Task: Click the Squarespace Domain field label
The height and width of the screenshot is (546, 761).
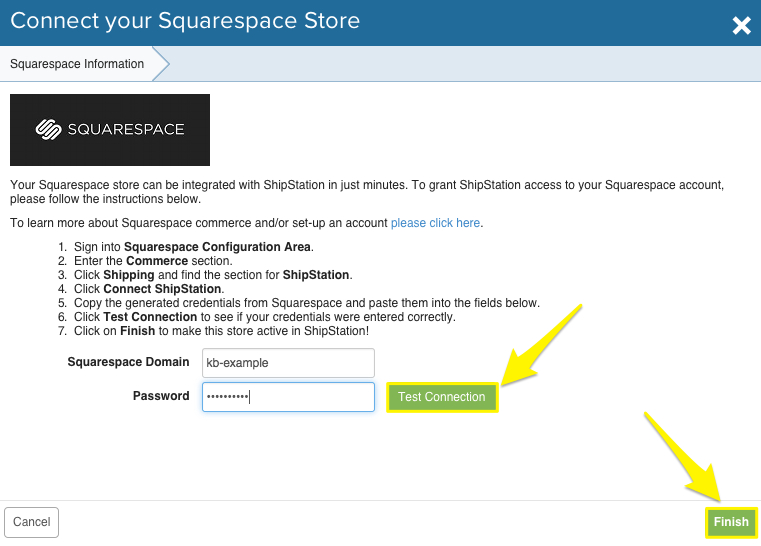Action: (x=128, y=363)
